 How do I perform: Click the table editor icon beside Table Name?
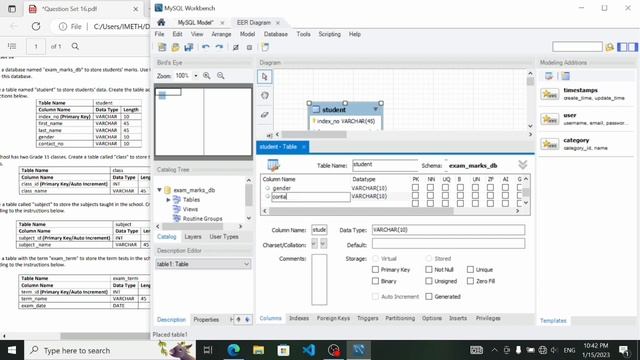pos(273,165)
